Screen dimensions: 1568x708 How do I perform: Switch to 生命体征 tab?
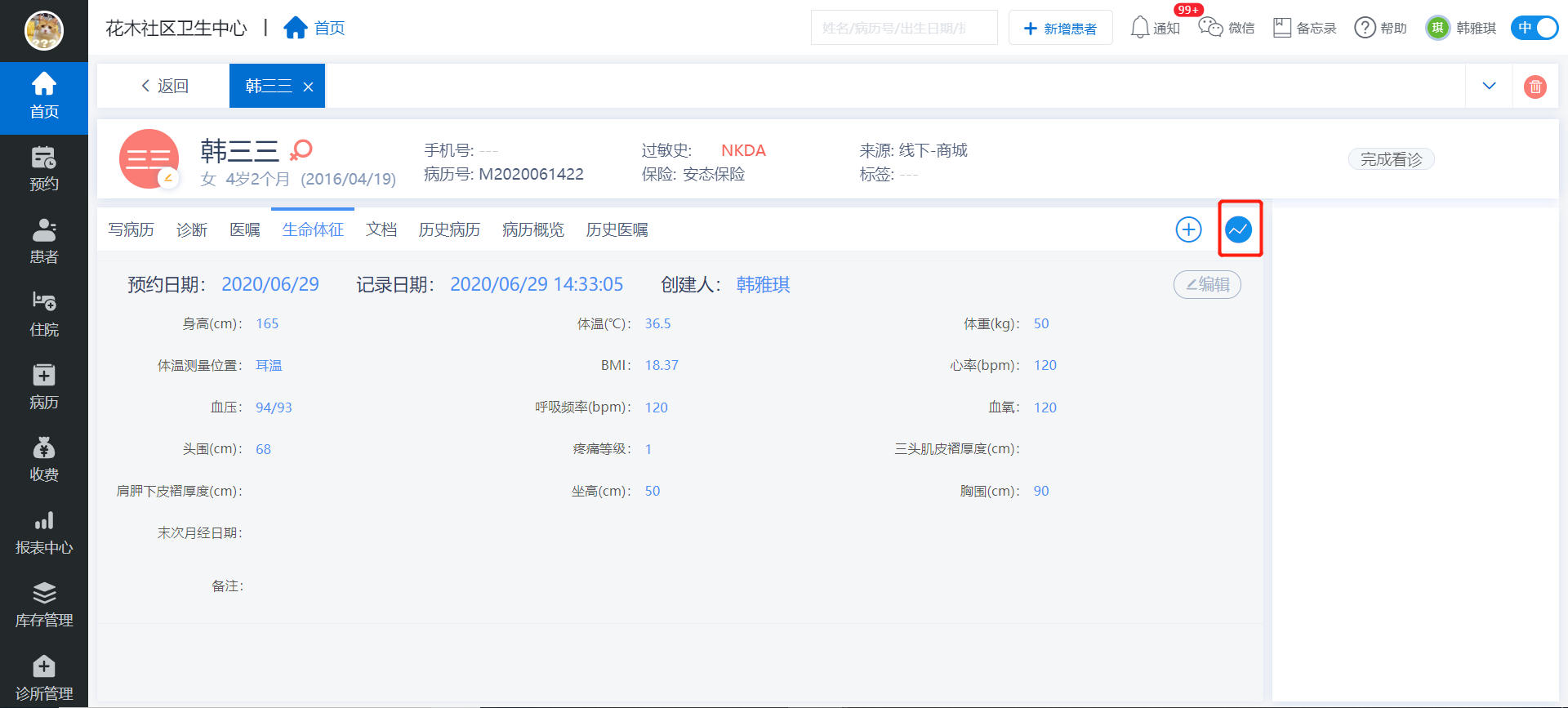pos(313,229)
